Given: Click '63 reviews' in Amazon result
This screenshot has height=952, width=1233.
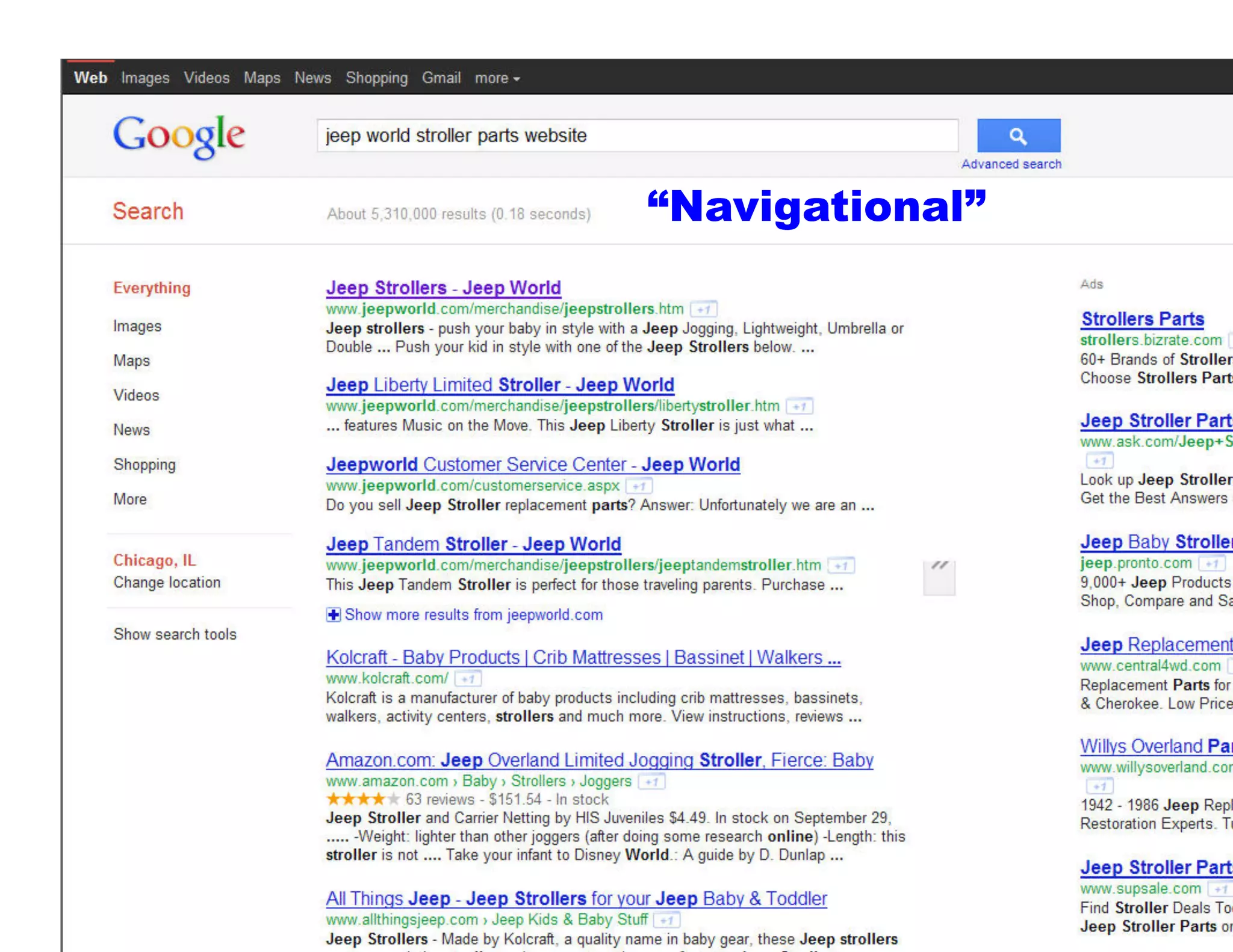Looking at the screenshot, I should pos(440,800).
